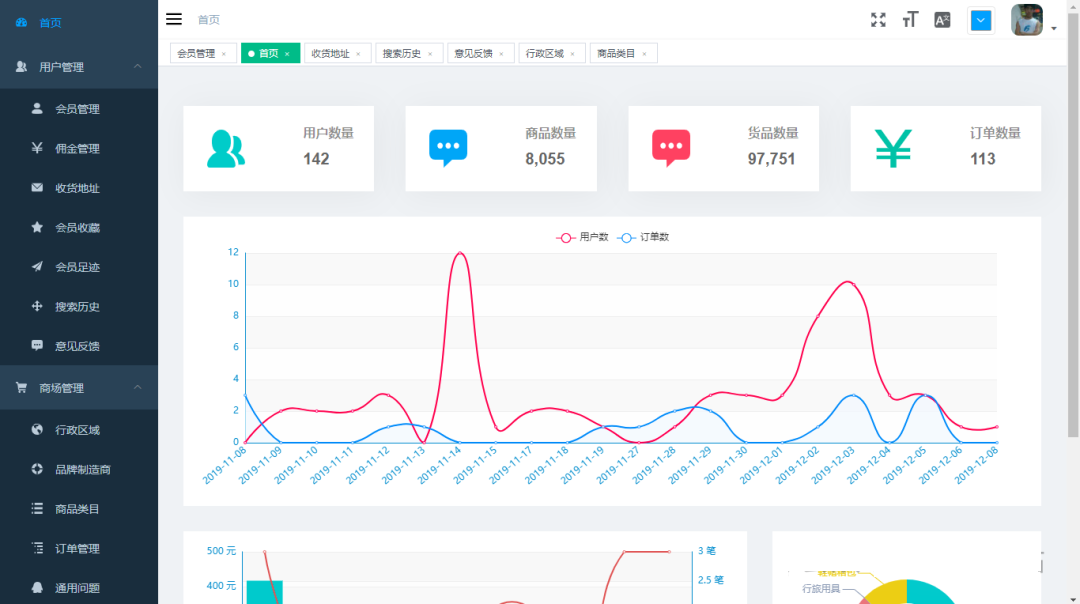Enter fullscreen mode via top icon
Screen dimensions: 1080x604
point(878,20)
